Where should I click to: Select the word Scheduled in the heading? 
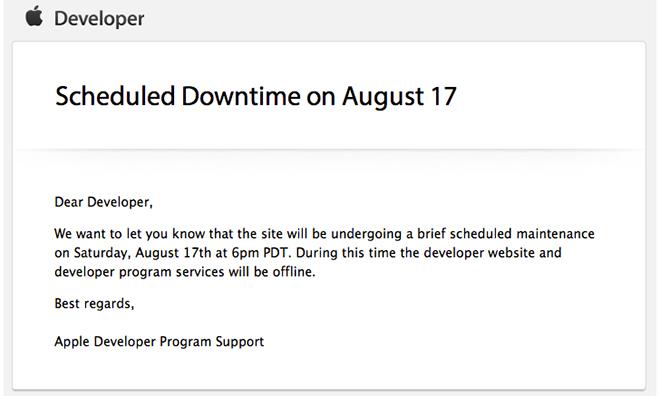click(115, 96)
